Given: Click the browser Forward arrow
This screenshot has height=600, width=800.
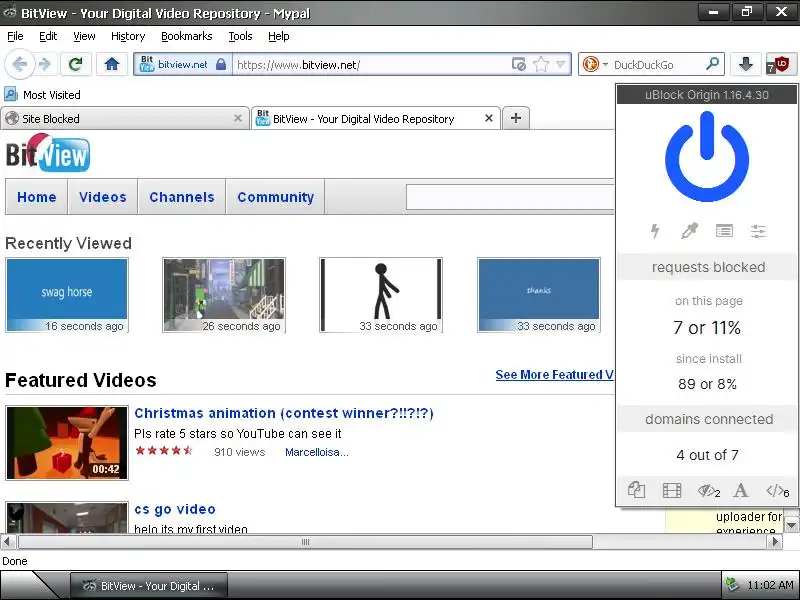Looking at the screenshot, I should (x=45, y=64).
